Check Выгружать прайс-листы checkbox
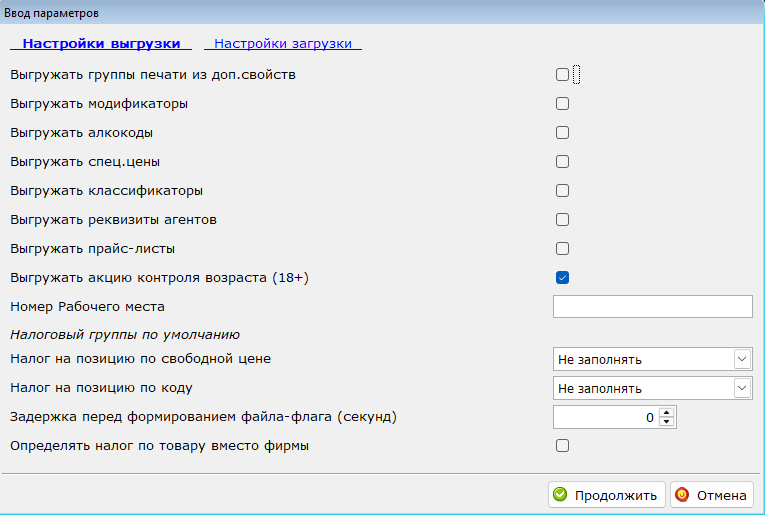 pyautogui.click(x=562, y=249)
